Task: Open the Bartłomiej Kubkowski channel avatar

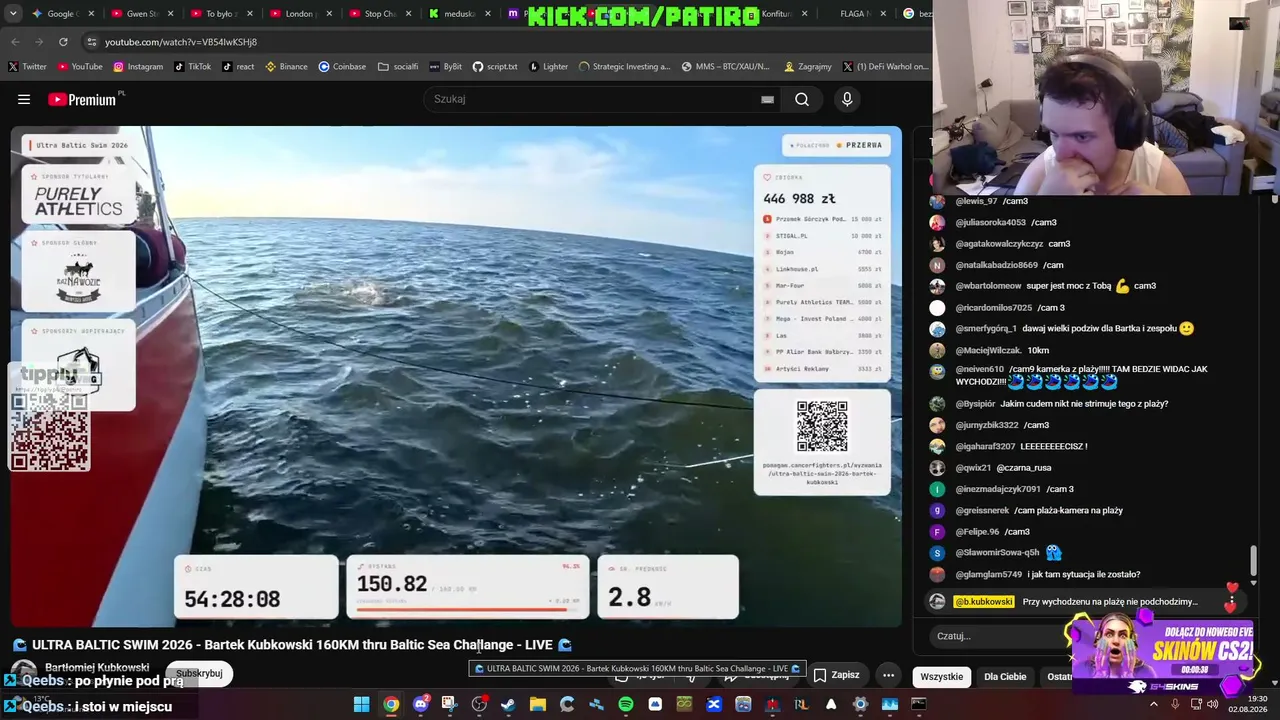Action: pos(23,673)
